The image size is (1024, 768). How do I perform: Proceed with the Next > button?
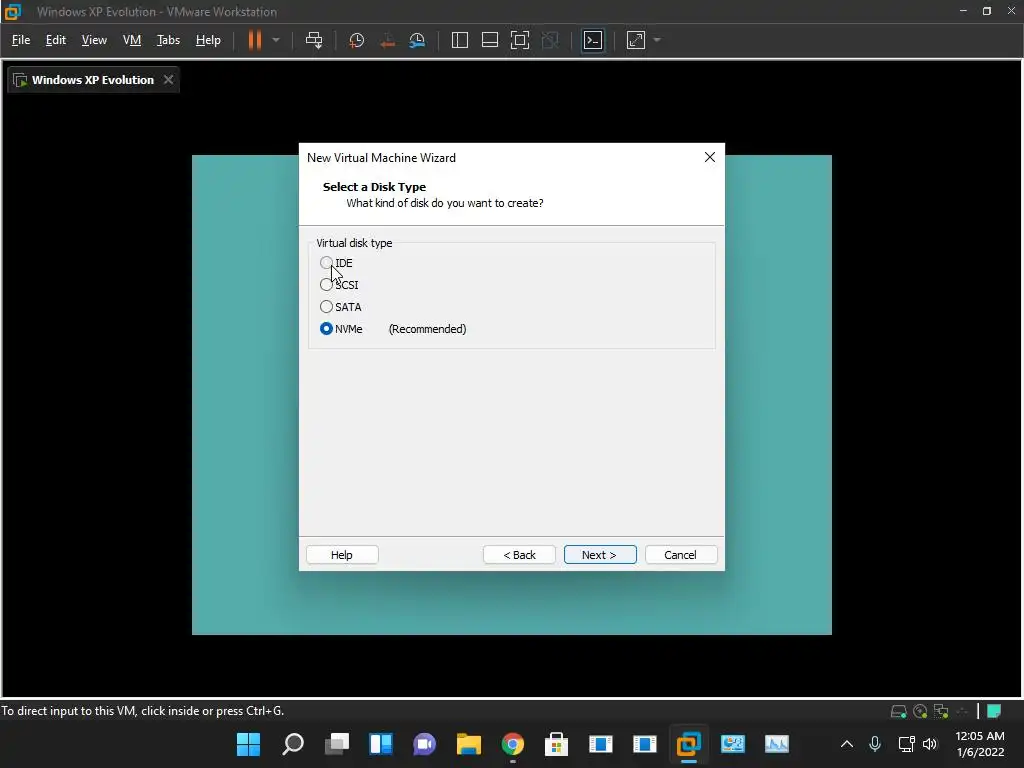(x=600, y=554)
